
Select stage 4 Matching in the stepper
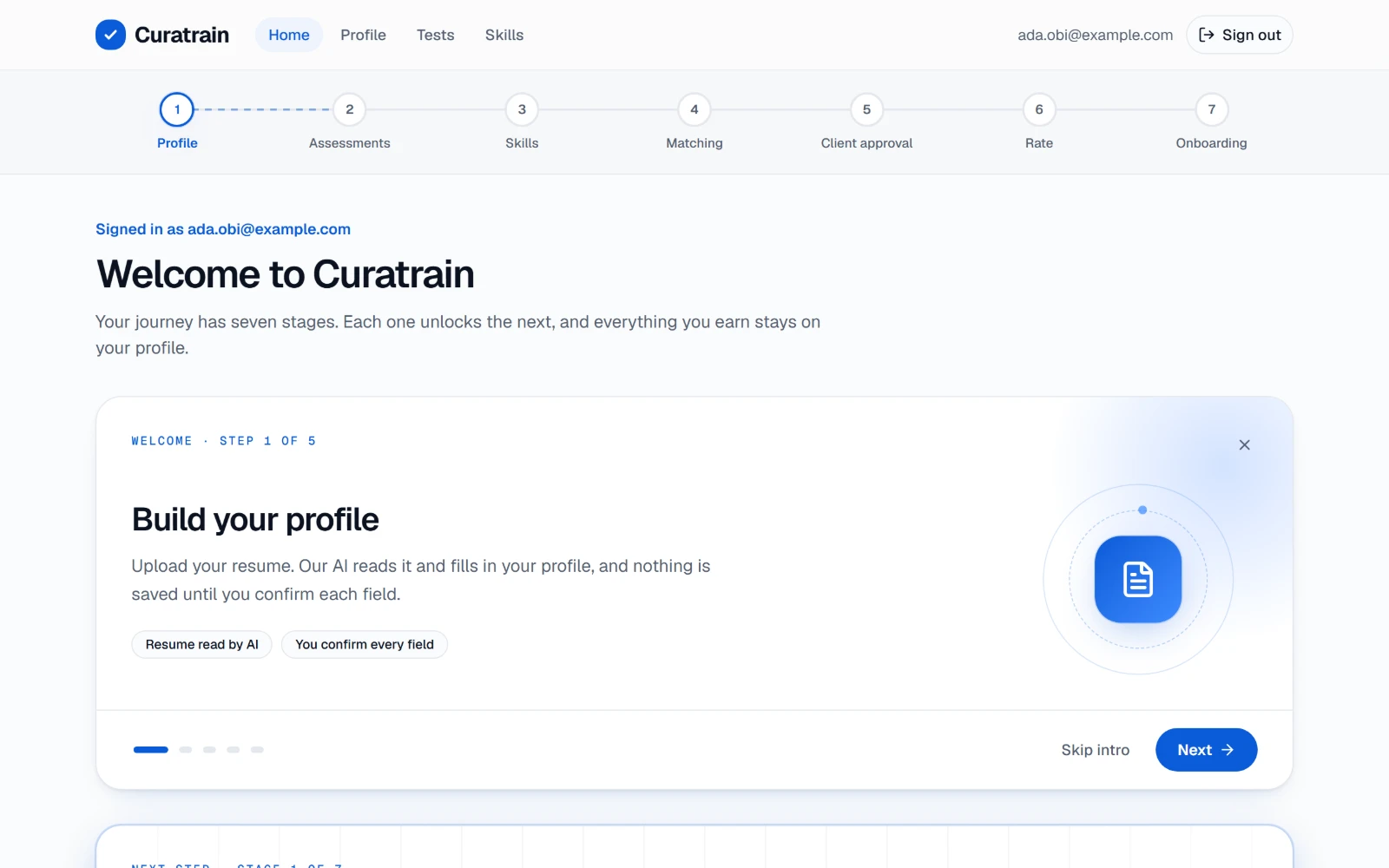click(694, 122)
